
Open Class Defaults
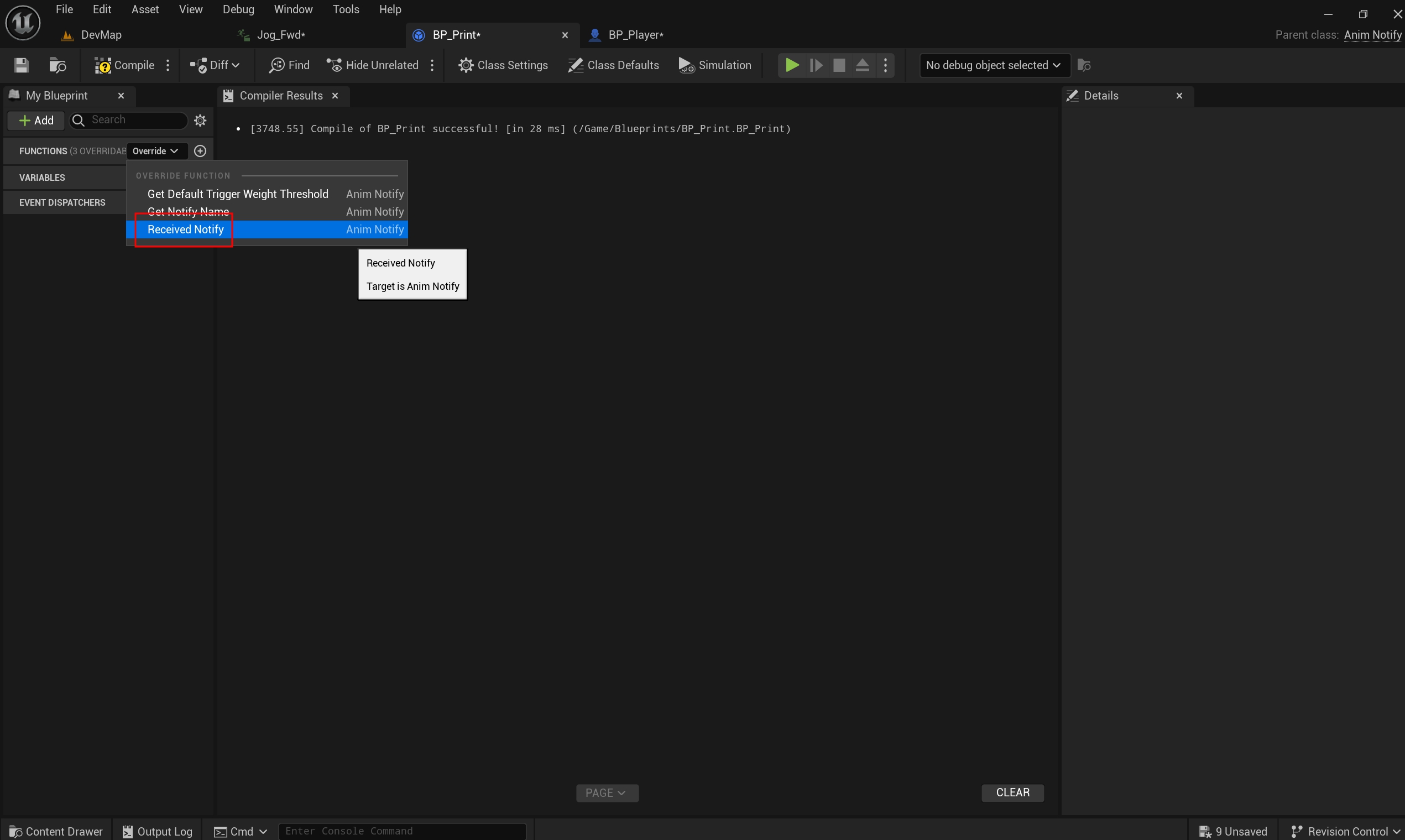point(613,65)
